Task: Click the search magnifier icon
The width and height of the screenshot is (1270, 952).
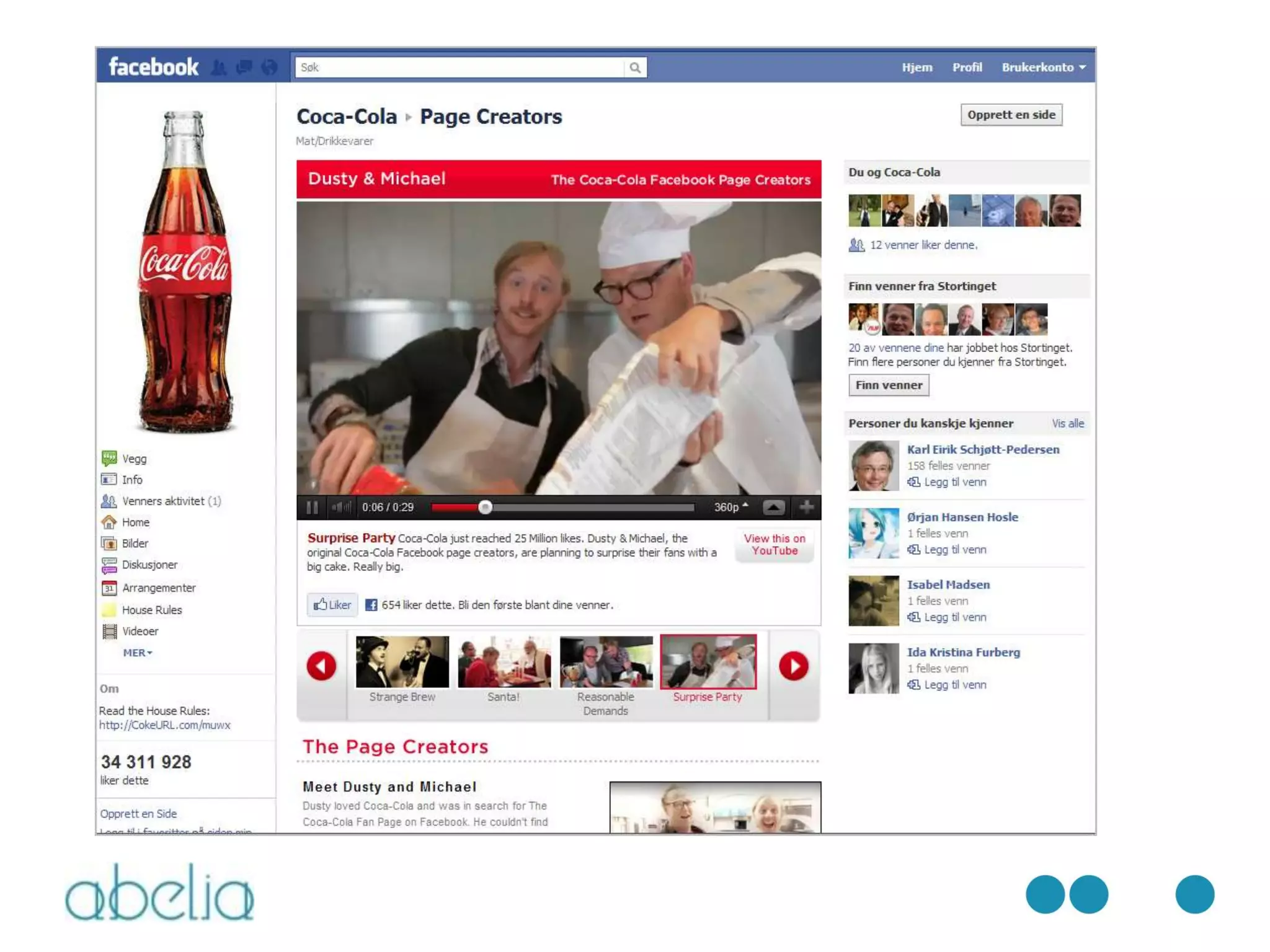Action: [x=635, y=68]
